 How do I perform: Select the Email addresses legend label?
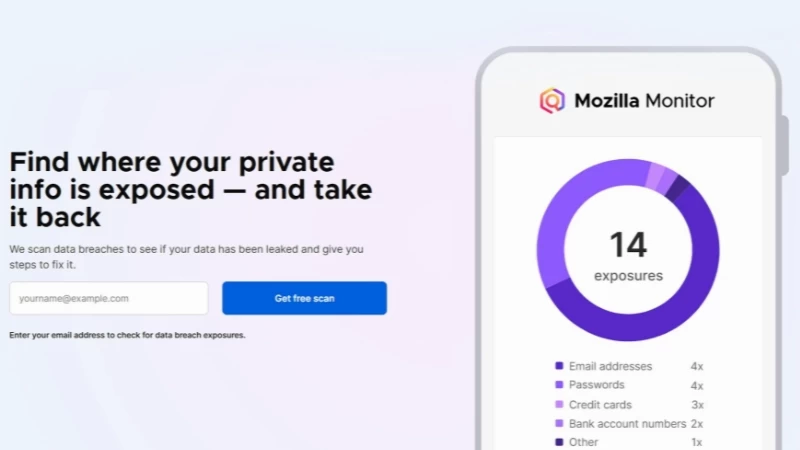pyautogui.click(x=610, y=366)
